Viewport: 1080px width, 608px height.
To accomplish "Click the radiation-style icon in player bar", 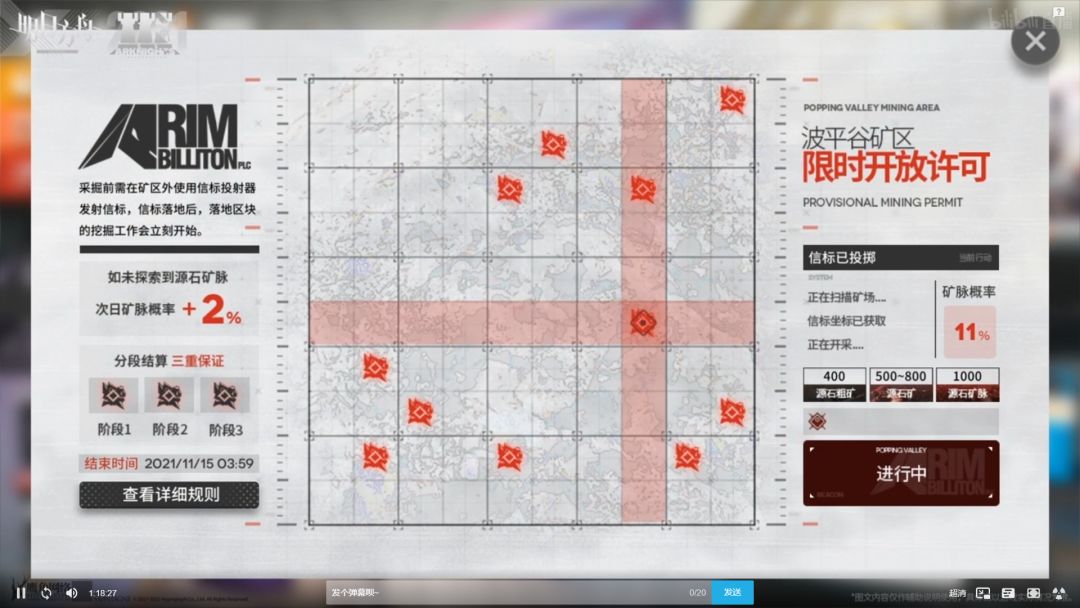I will [x=1059, y=593].
